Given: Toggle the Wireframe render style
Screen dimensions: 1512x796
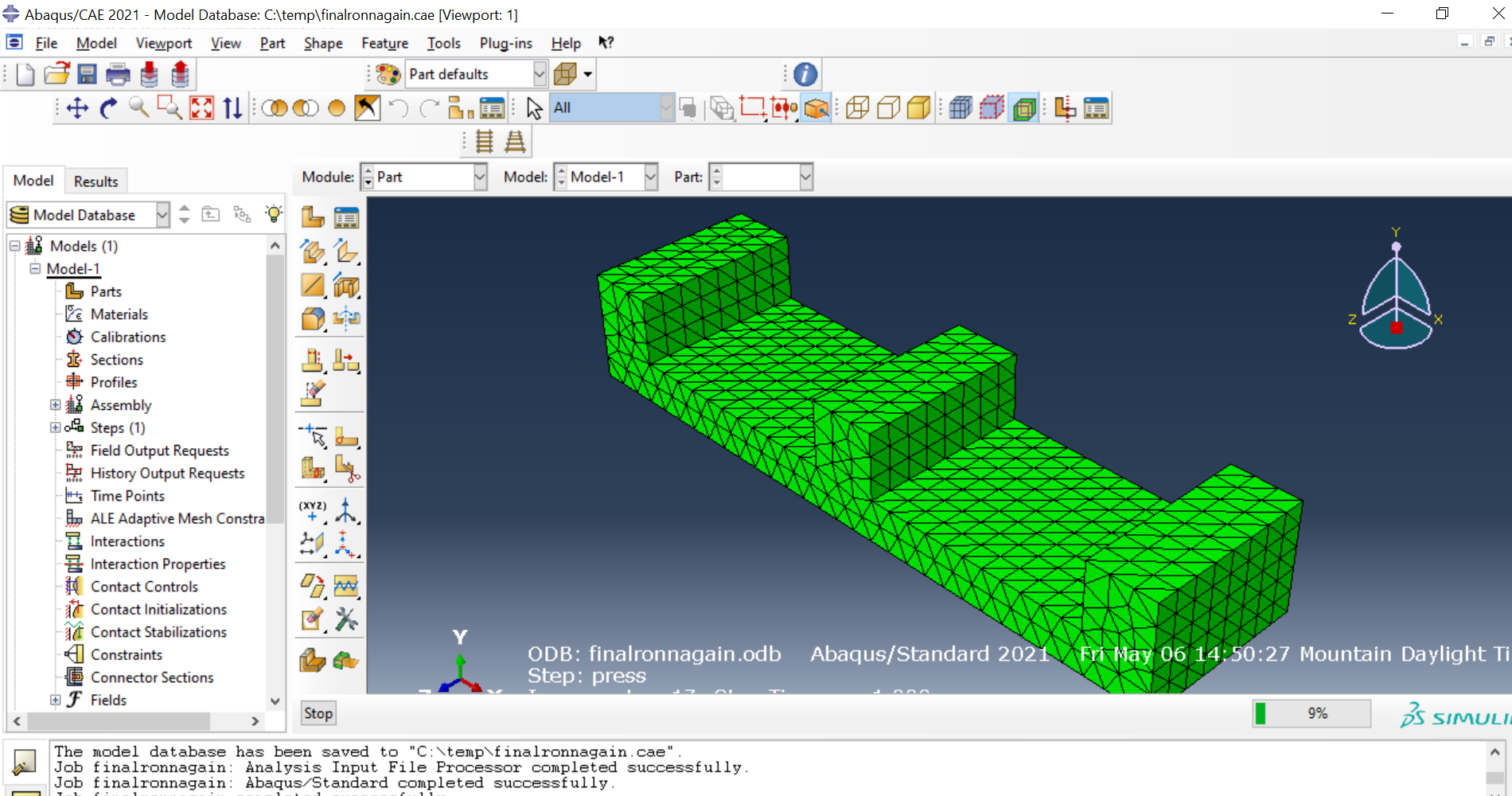Looking at the screenshot, I should pyautogui.click(x=857, y=108).
